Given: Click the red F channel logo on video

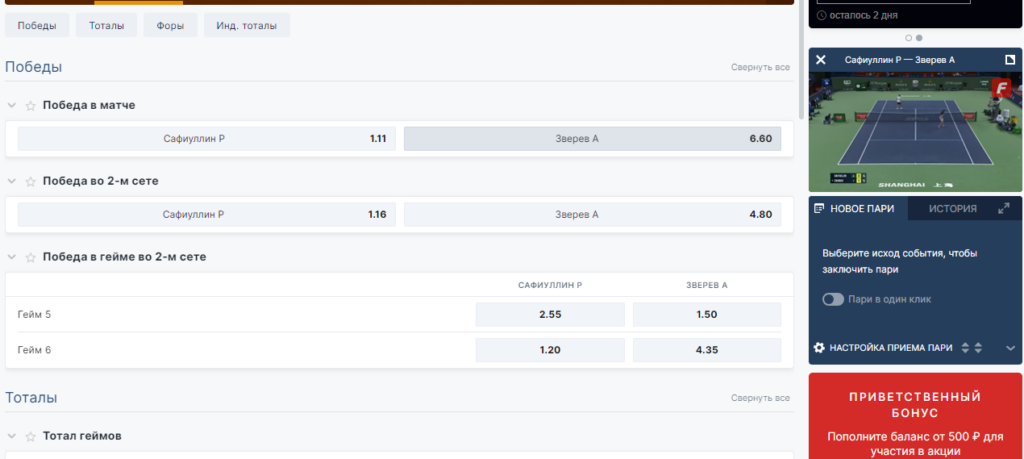Looking at the screenshot, I should coord(1000,88).
